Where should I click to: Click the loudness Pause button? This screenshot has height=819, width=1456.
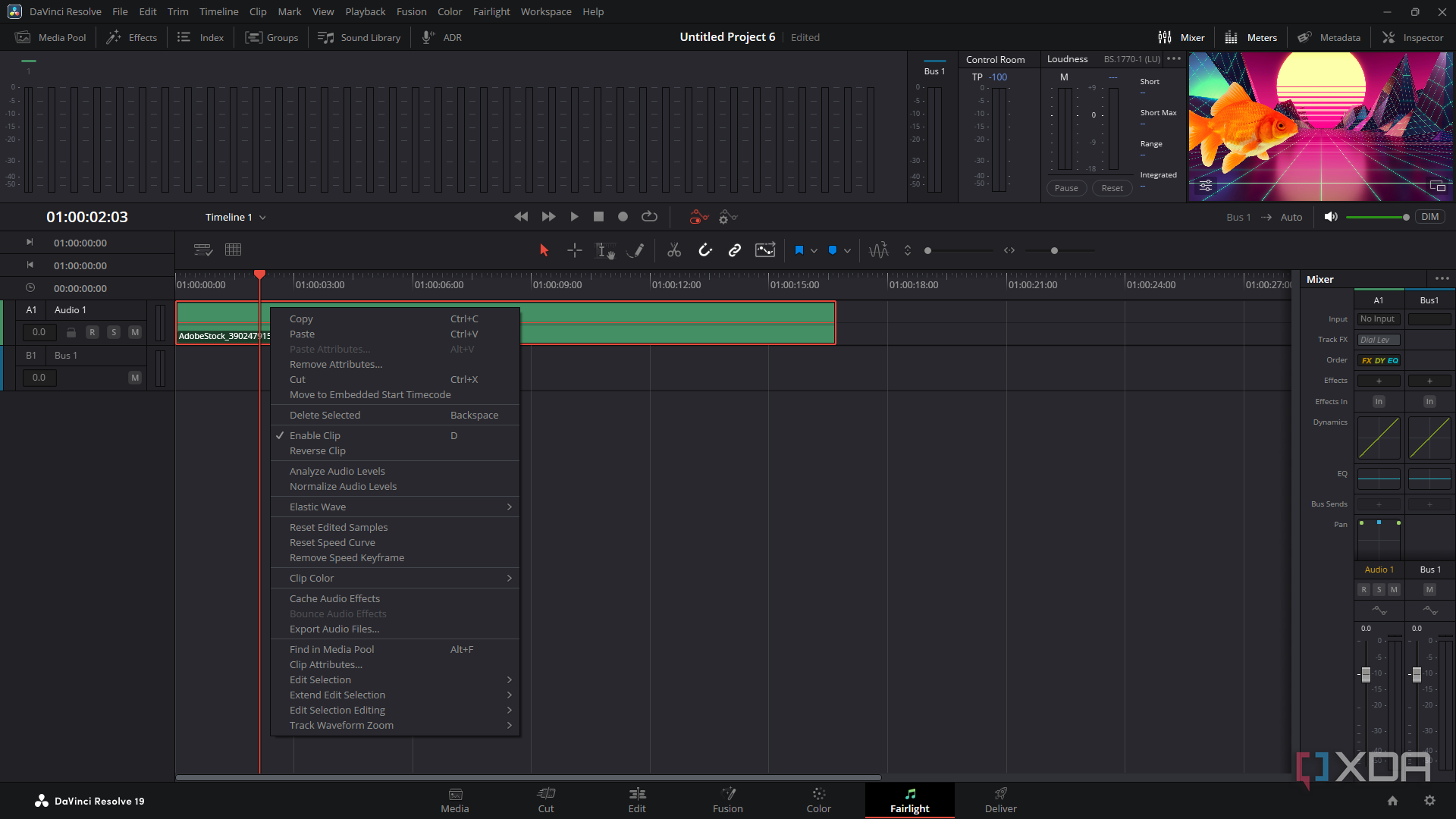[x=1066, y=188]
